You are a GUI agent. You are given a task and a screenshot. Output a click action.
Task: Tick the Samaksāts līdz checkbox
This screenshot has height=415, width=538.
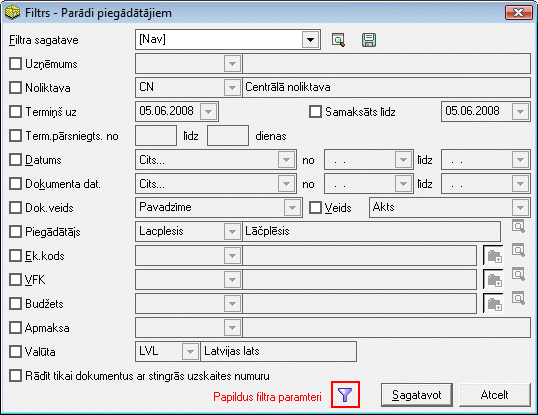point(315,111)
